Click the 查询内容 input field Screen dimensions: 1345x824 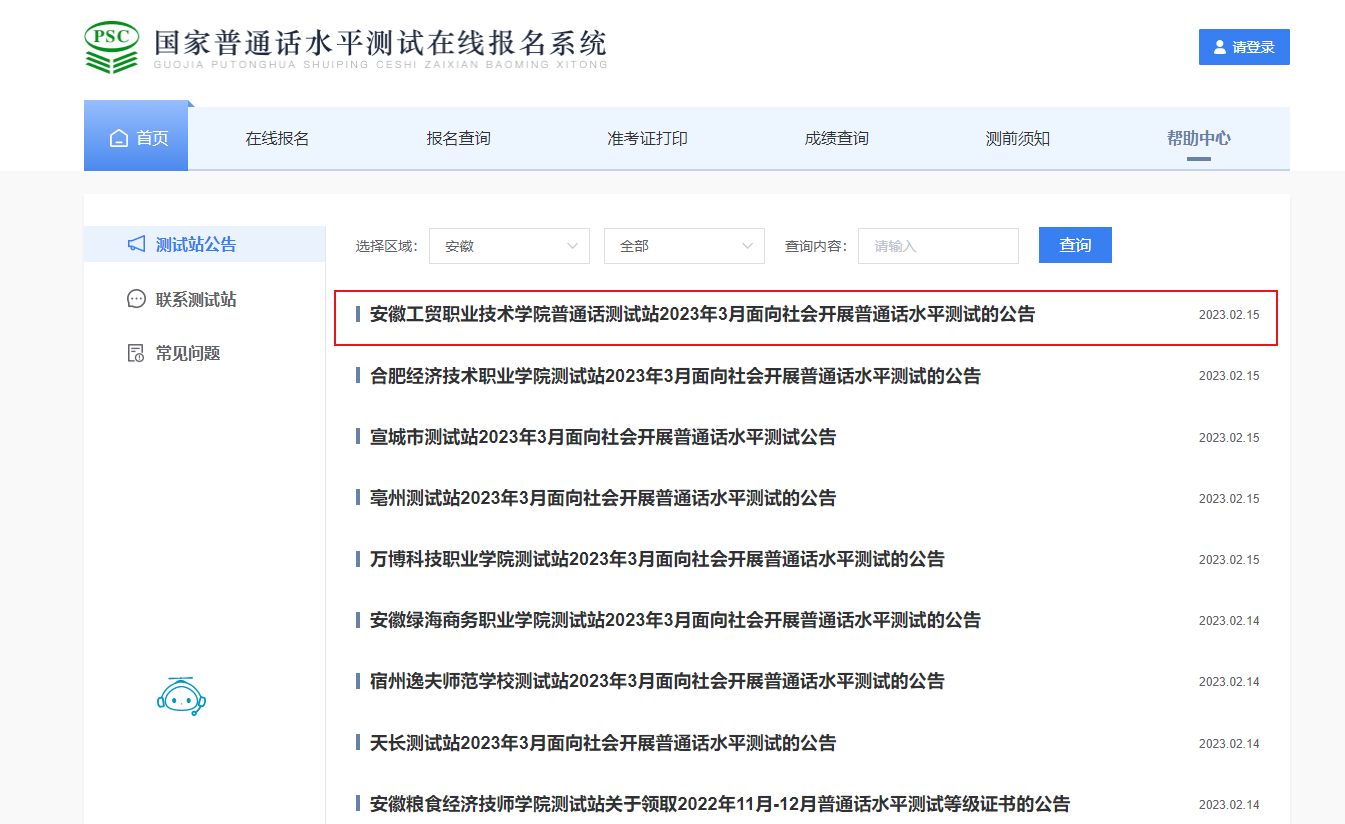pyautogui.click(x=938, y=246)
